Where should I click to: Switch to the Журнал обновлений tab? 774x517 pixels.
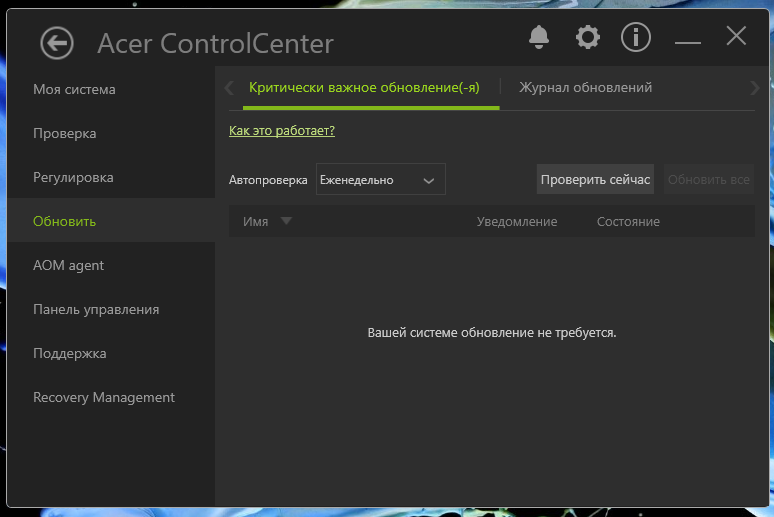[585, 88]
